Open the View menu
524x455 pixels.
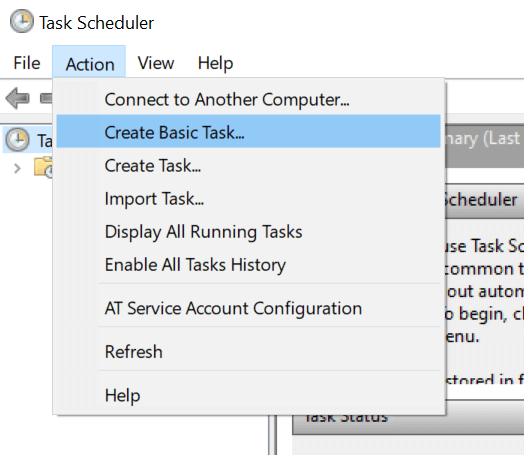pyautogui.click(x=156, y=63)
